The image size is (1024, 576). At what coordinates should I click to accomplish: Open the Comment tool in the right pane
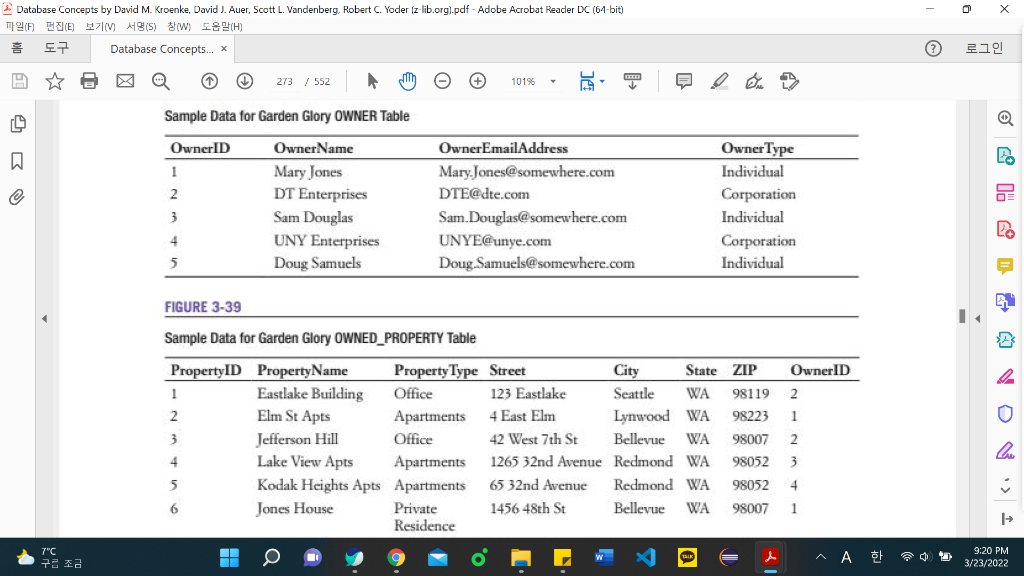(x=1005, y=266)
